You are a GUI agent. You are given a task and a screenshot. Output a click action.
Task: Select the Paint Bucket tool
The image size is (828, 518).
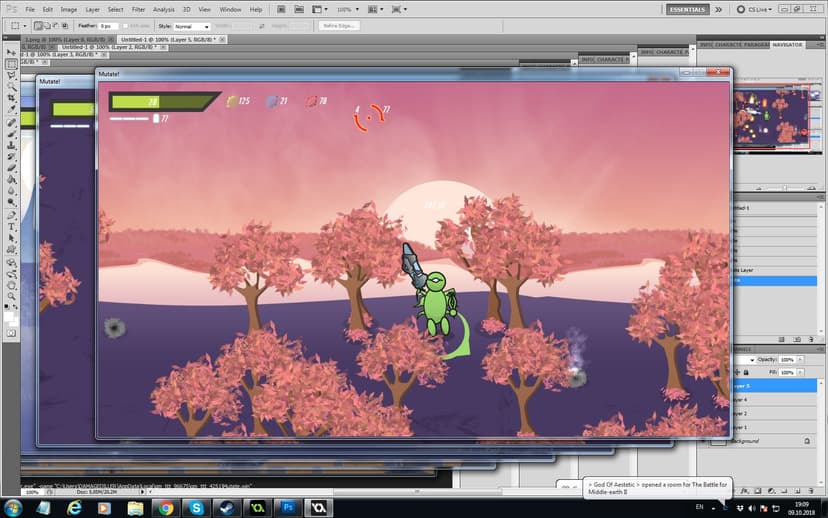[11, 180]
